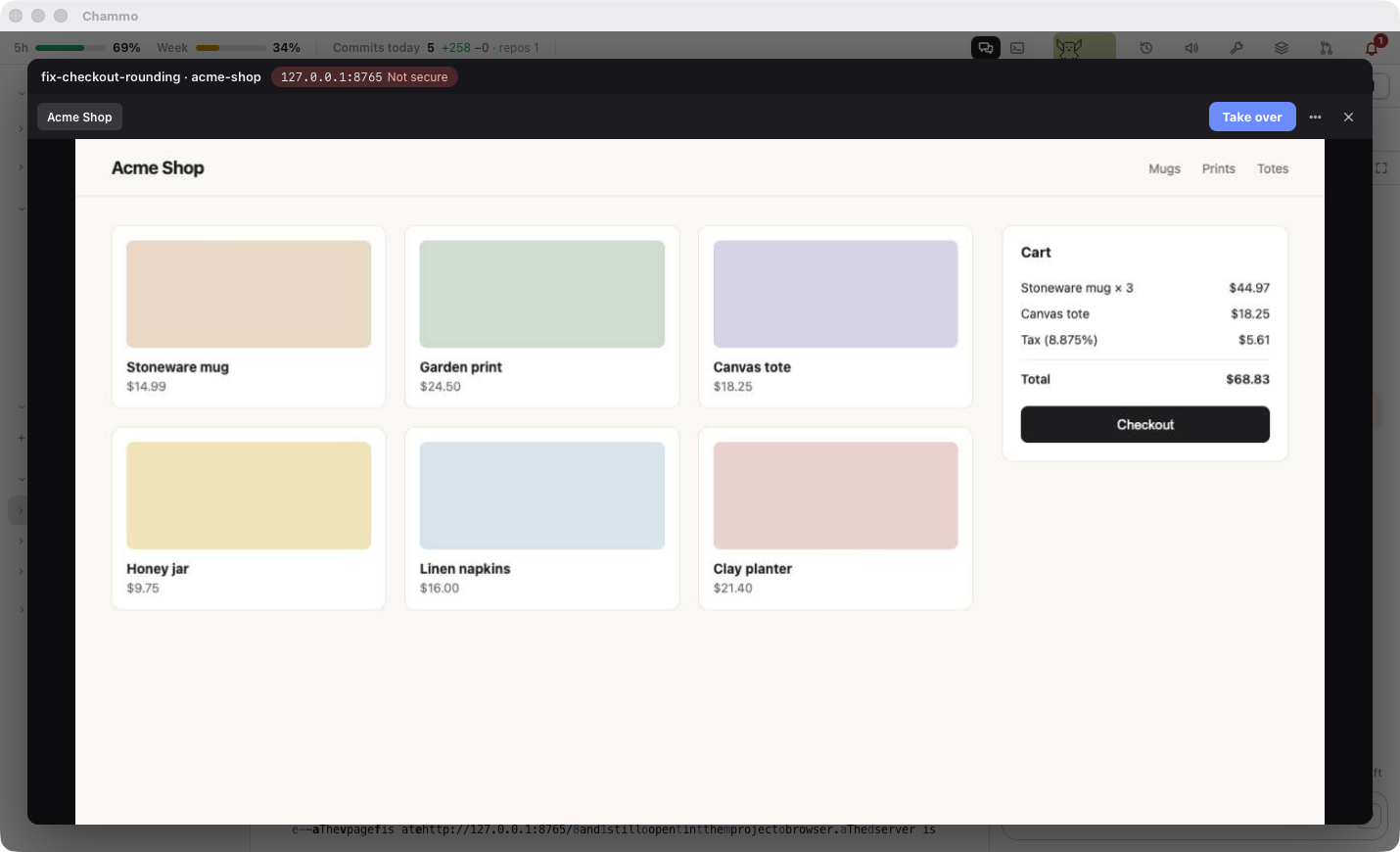Click the Stoneware mug product title

177,367
